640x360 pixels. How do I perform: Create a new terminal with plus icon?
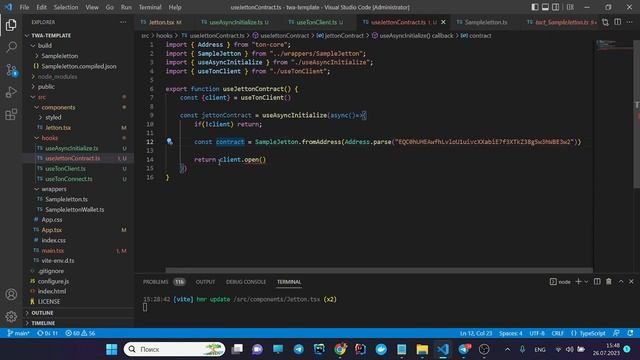(578, 282)
